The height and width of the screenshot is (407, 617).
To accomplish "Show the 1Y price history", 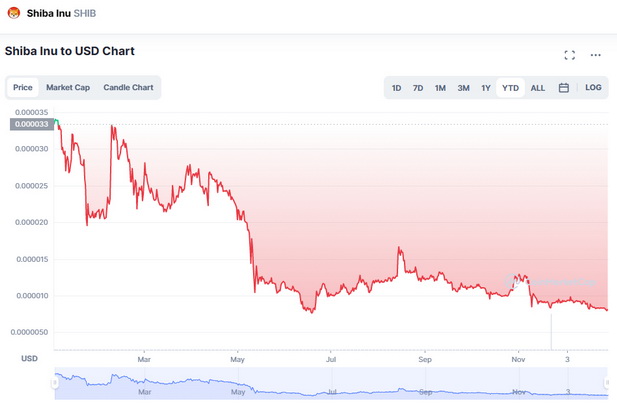I will [486, 88].
